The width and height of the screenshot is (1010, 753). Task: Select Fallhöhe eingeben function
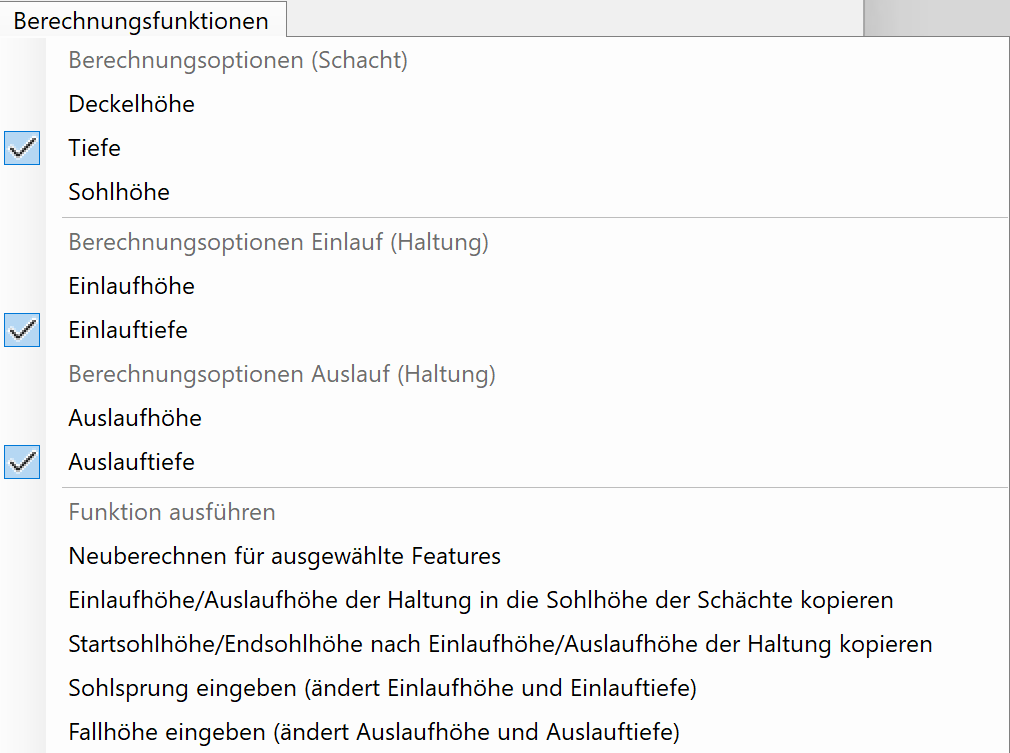374,732
